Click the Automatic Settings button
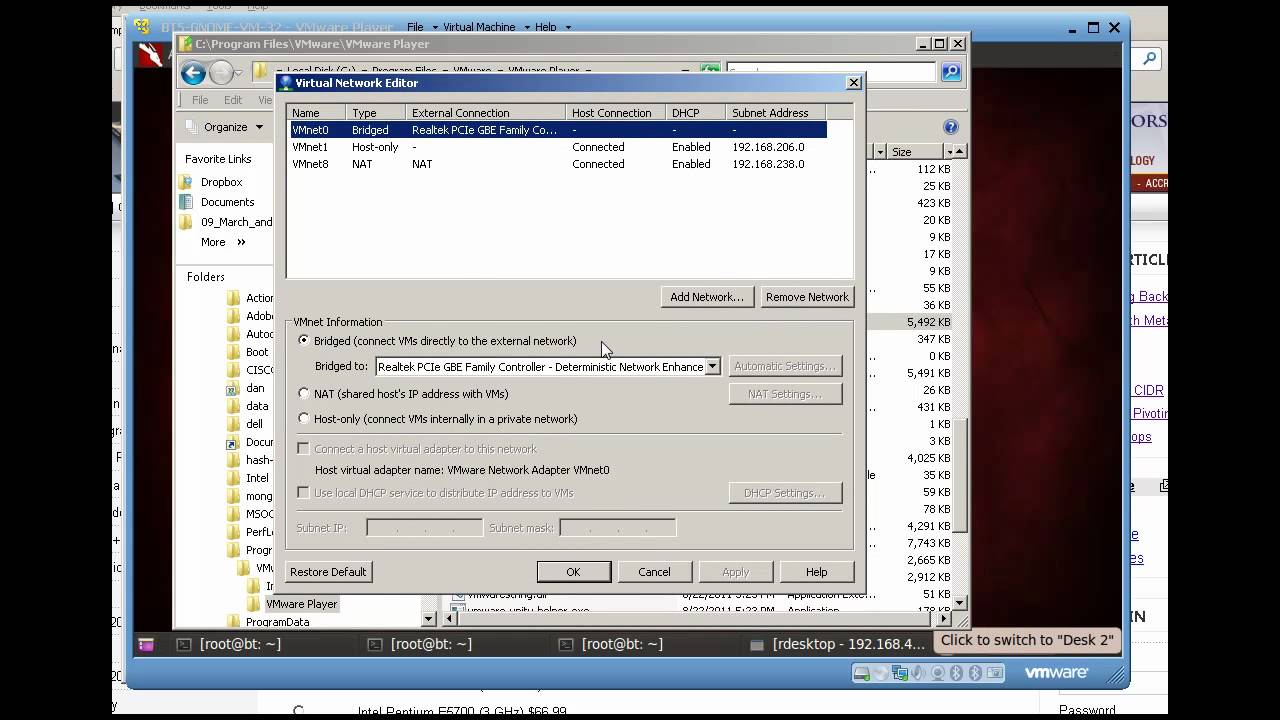 (x=785, y=366)
